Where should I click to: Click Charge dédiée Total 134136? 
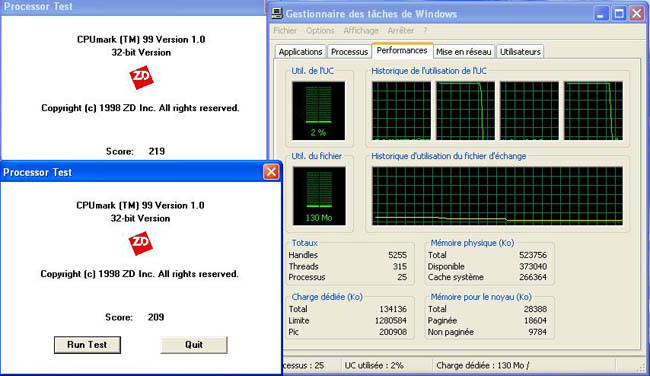[x=393, y=309]
